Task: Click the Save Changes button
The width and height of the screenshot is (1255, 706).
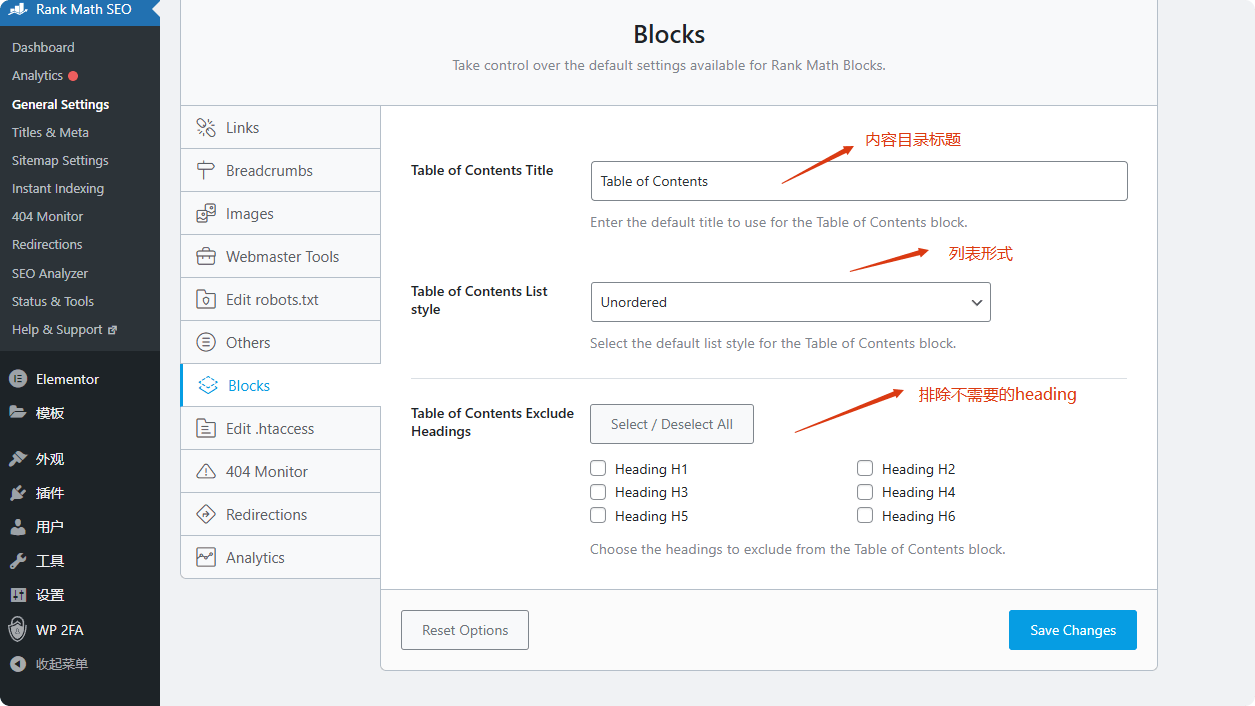Action: (1072, 630)
